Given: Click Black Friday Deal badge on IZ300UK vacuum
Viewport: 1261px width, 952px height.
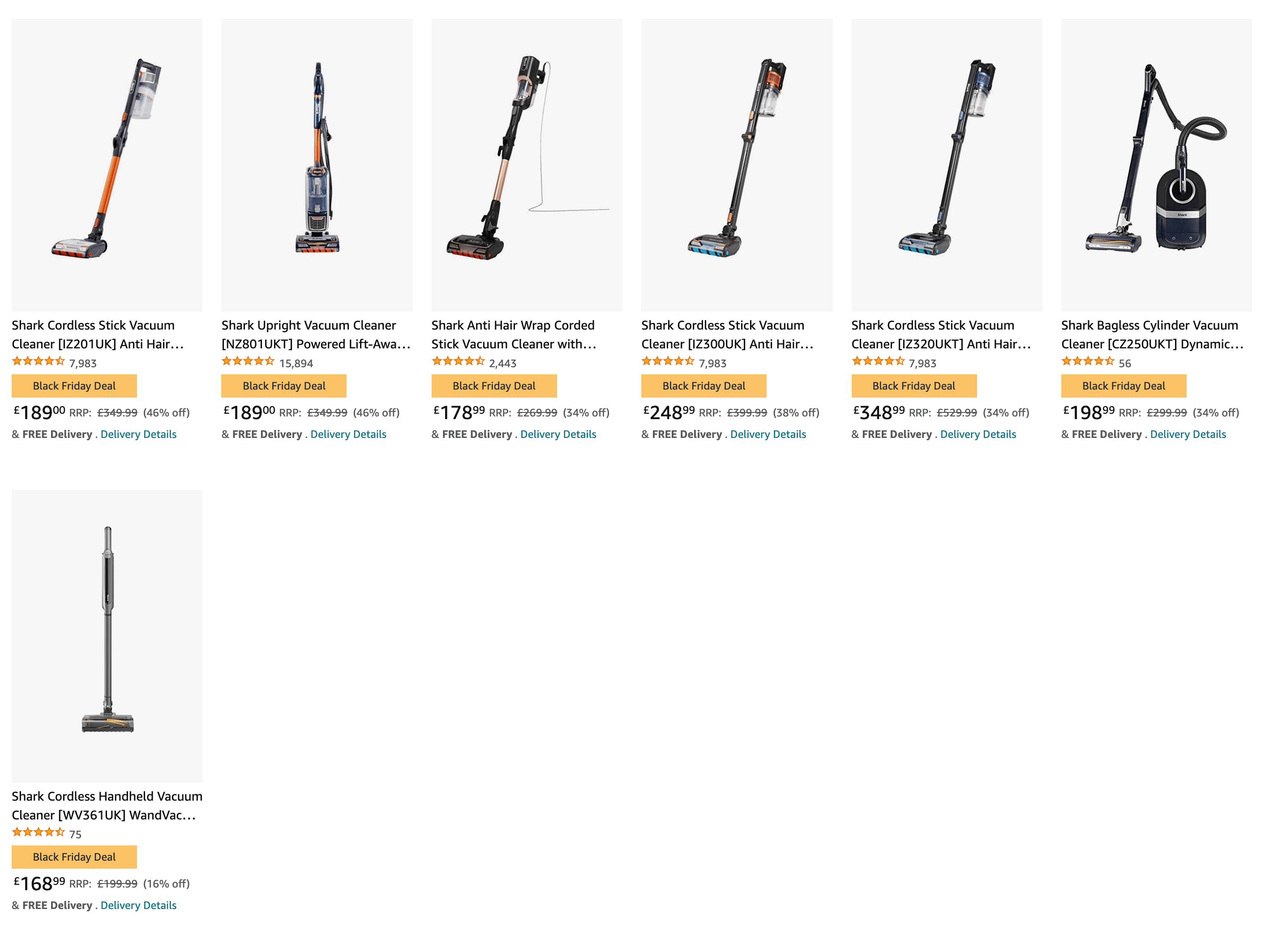Looking at the screenshot, I should coord(703,386).
